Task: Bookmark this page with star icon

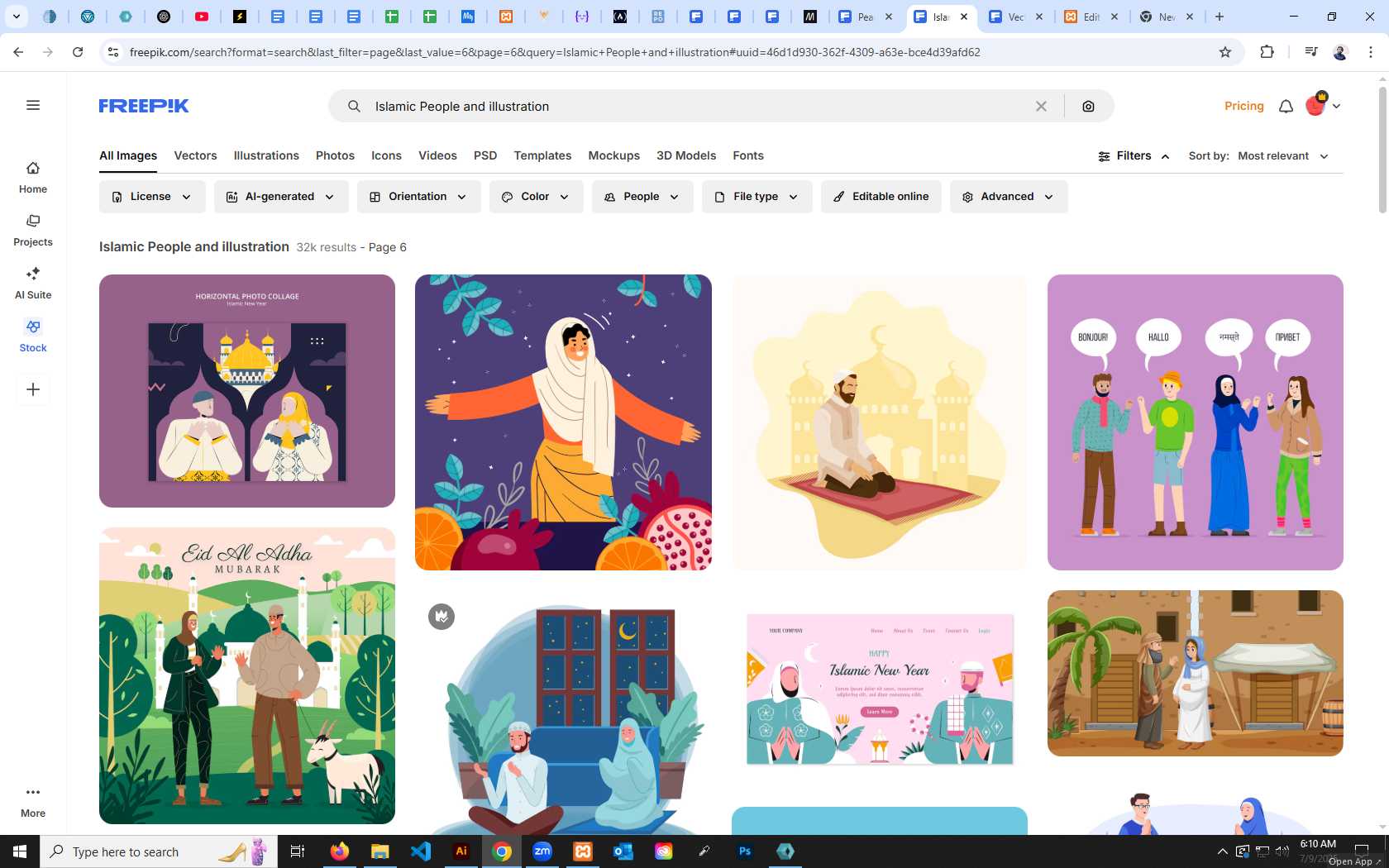Action: coord(1225,52)
